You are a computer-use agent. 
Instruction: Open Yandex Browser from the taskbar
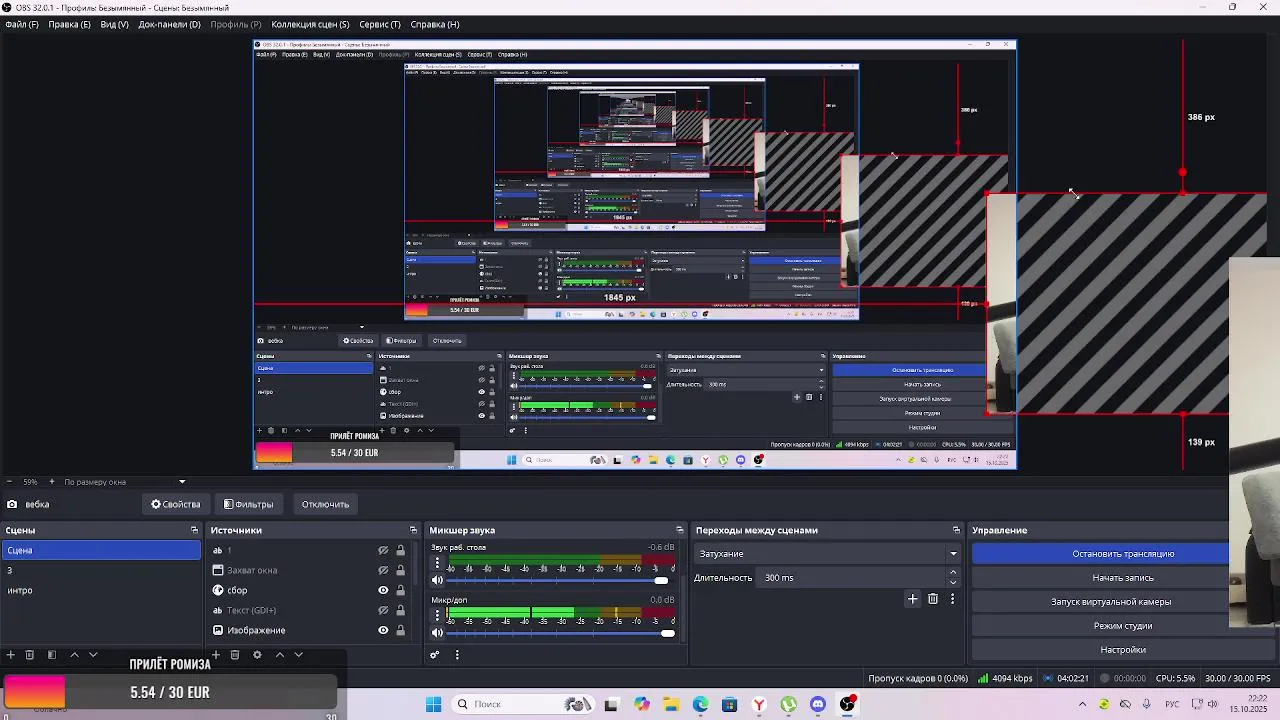pyautogui.click(x=759, y=704)
